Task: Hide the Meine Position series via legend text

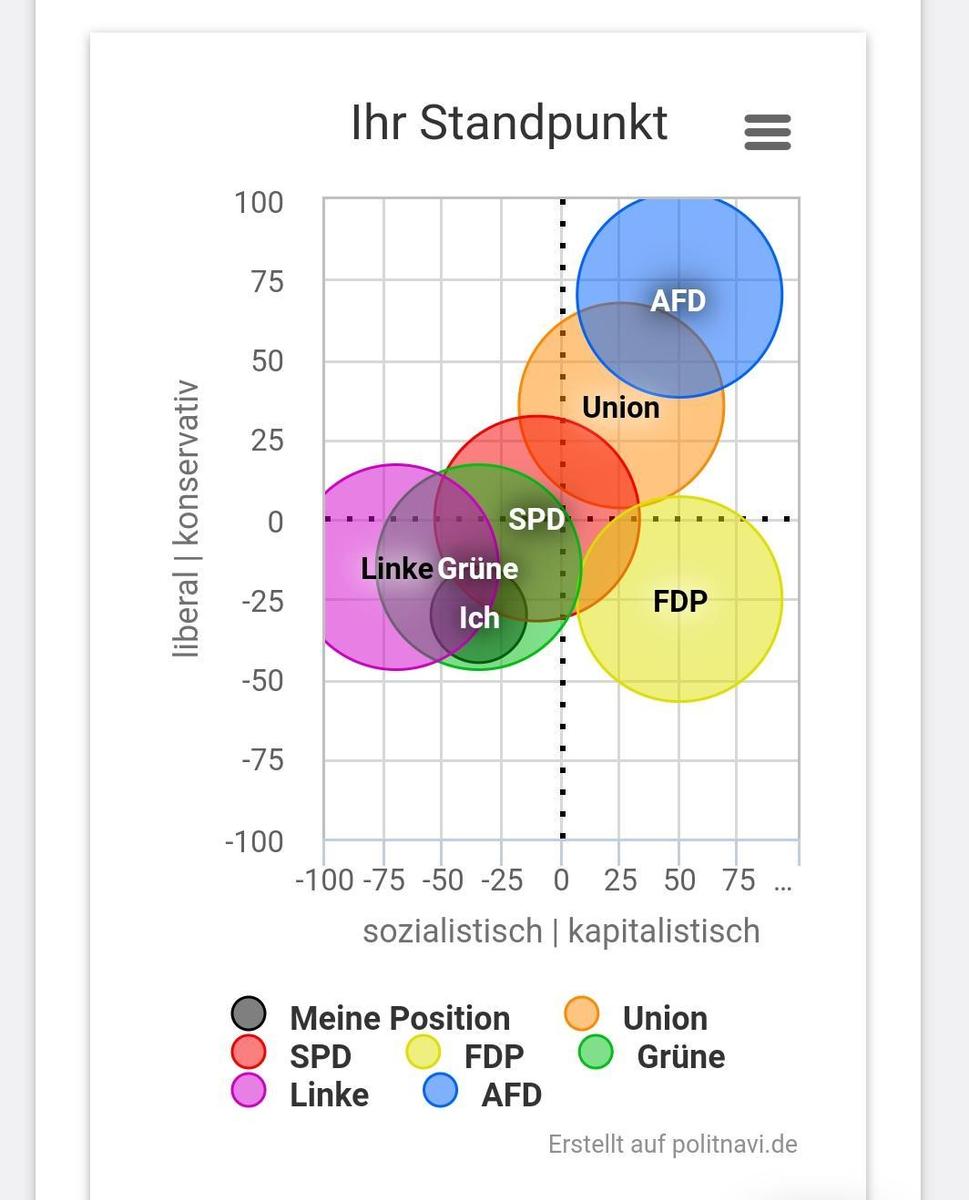Action: 399,1018
